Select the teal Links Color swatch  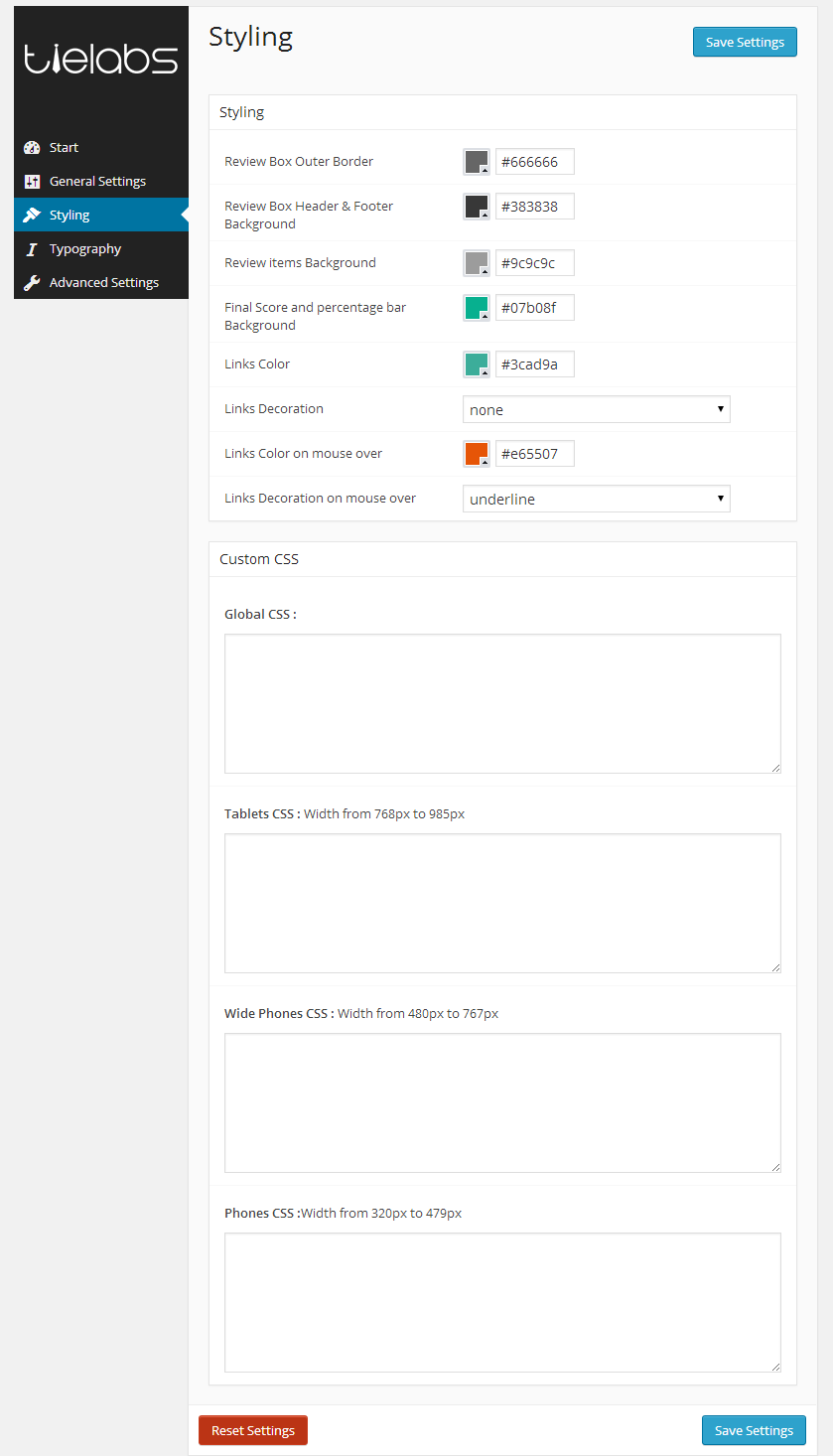[474, 362]
